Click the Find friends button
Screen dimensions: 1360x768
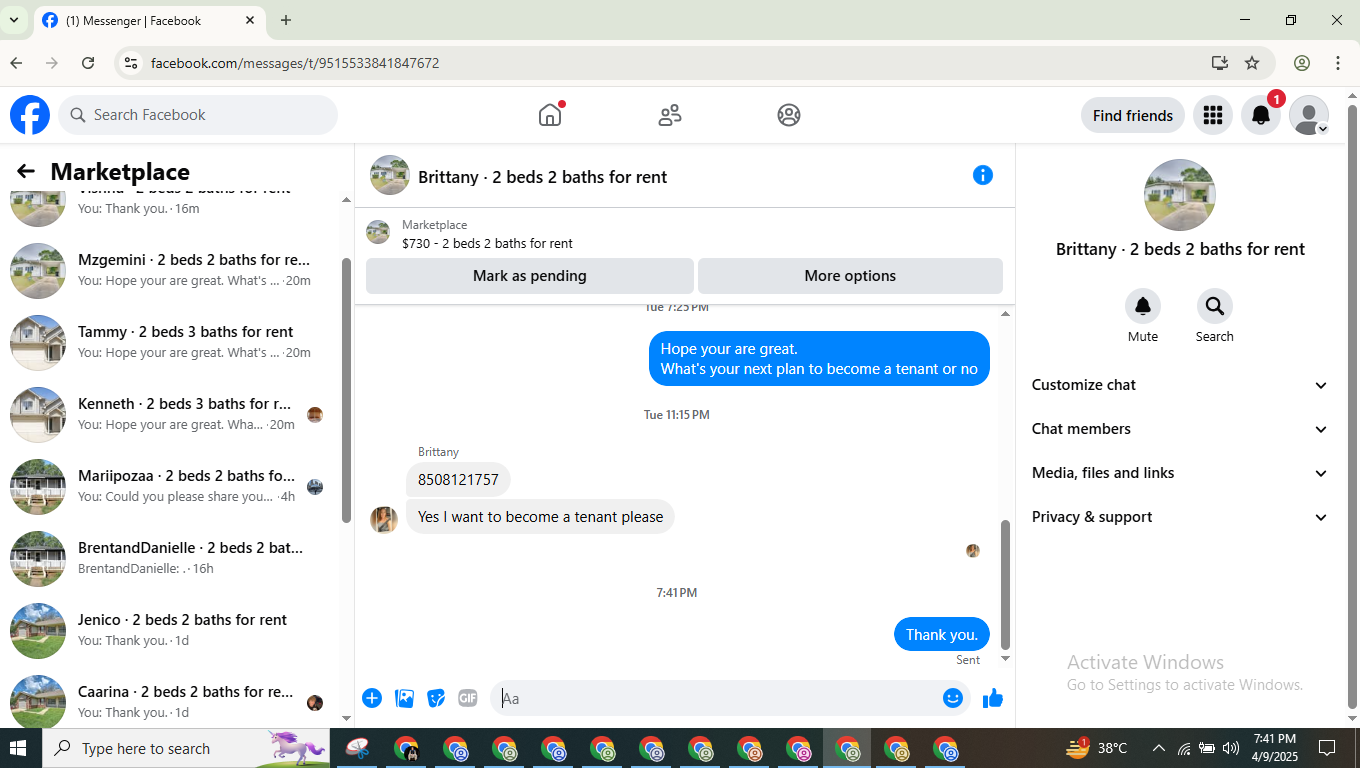point(1133,115)
